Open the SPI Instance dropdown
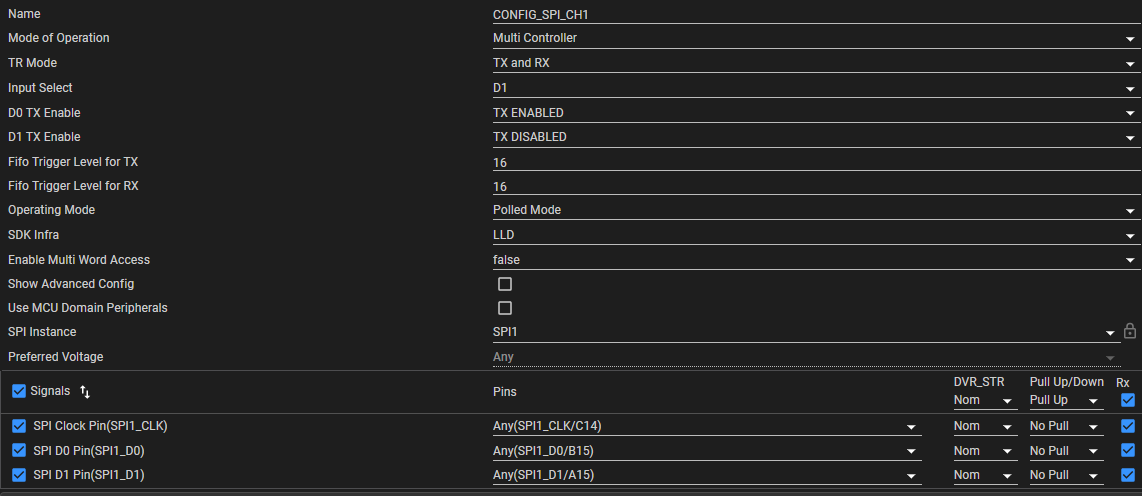This screenshot has height=496, width=1142. (x=806, y=332)
